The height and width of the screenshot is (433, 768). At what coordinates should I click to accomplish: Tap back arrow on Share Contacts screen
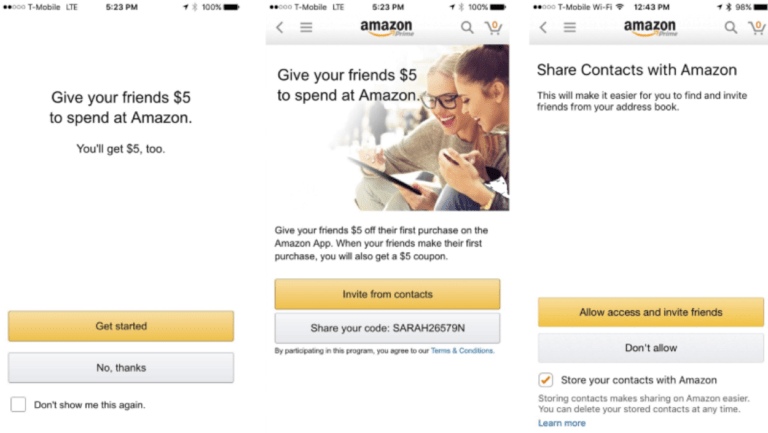[543, 28]
